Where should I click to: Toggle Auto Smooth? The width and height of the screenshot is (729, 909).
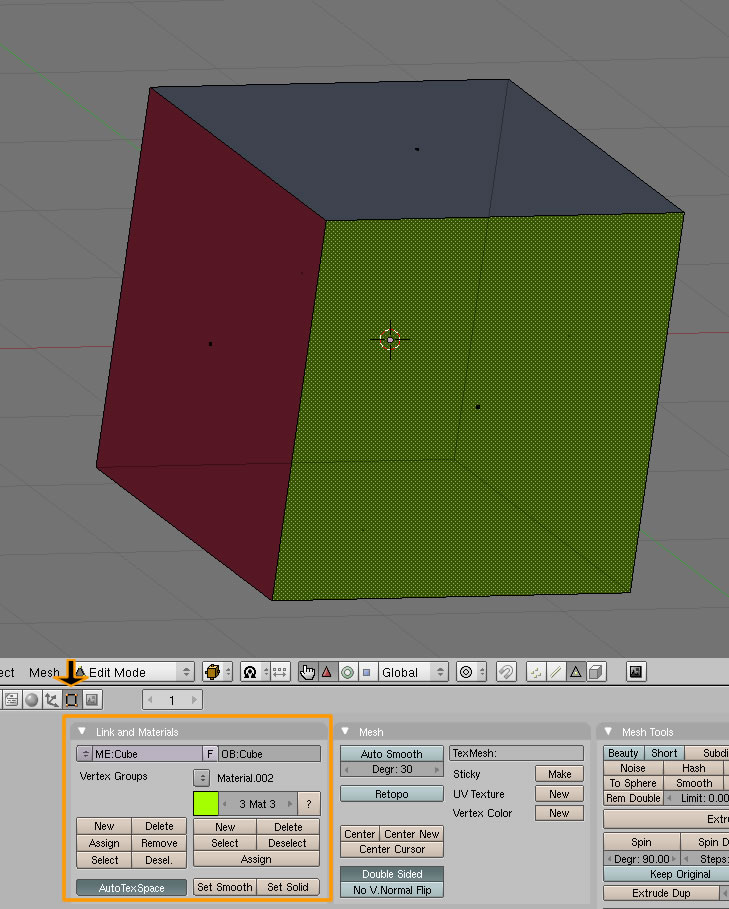392,754
